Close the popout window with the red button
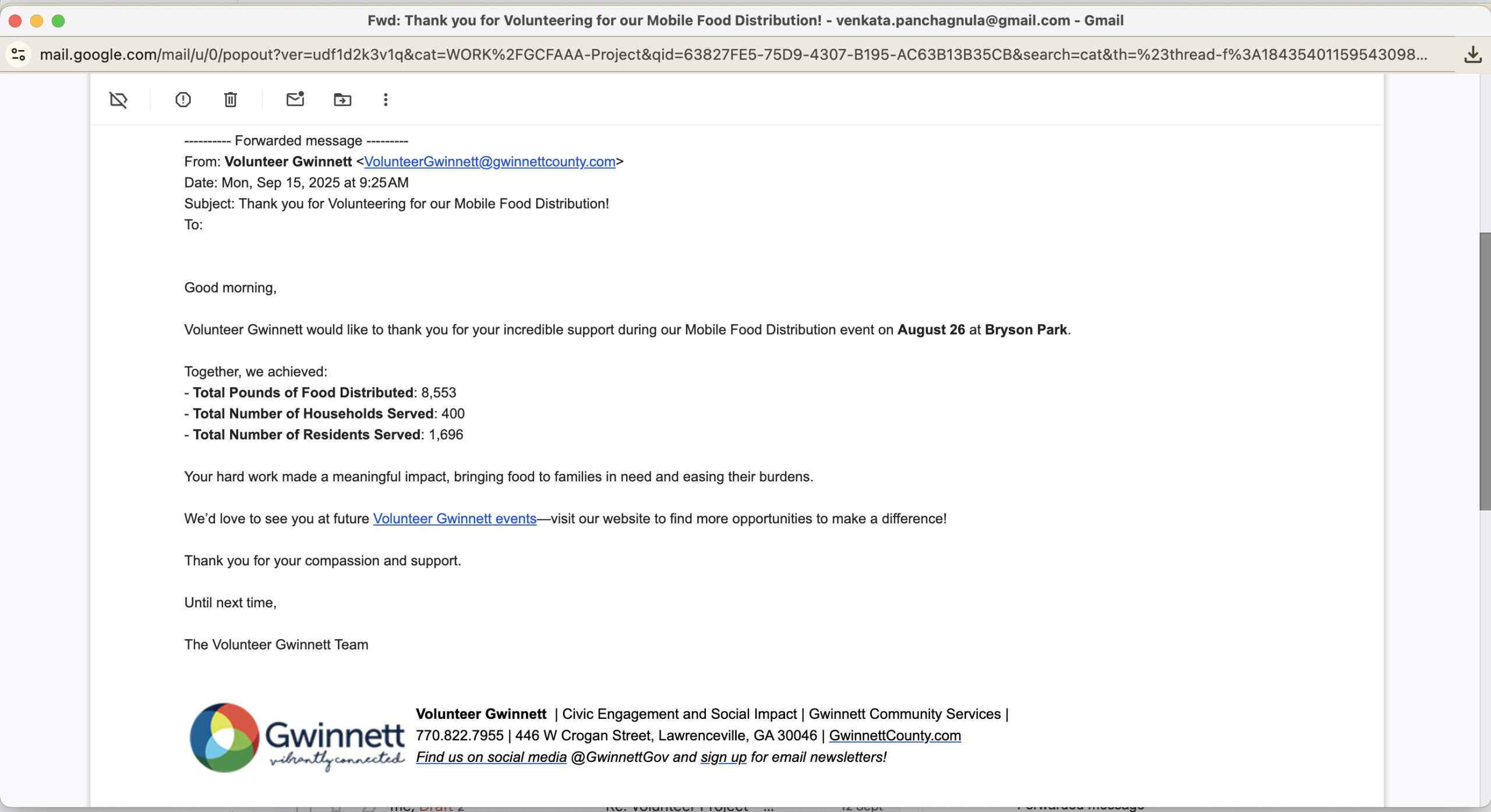Screen dimensions: 1491x812 click(15, 21)
